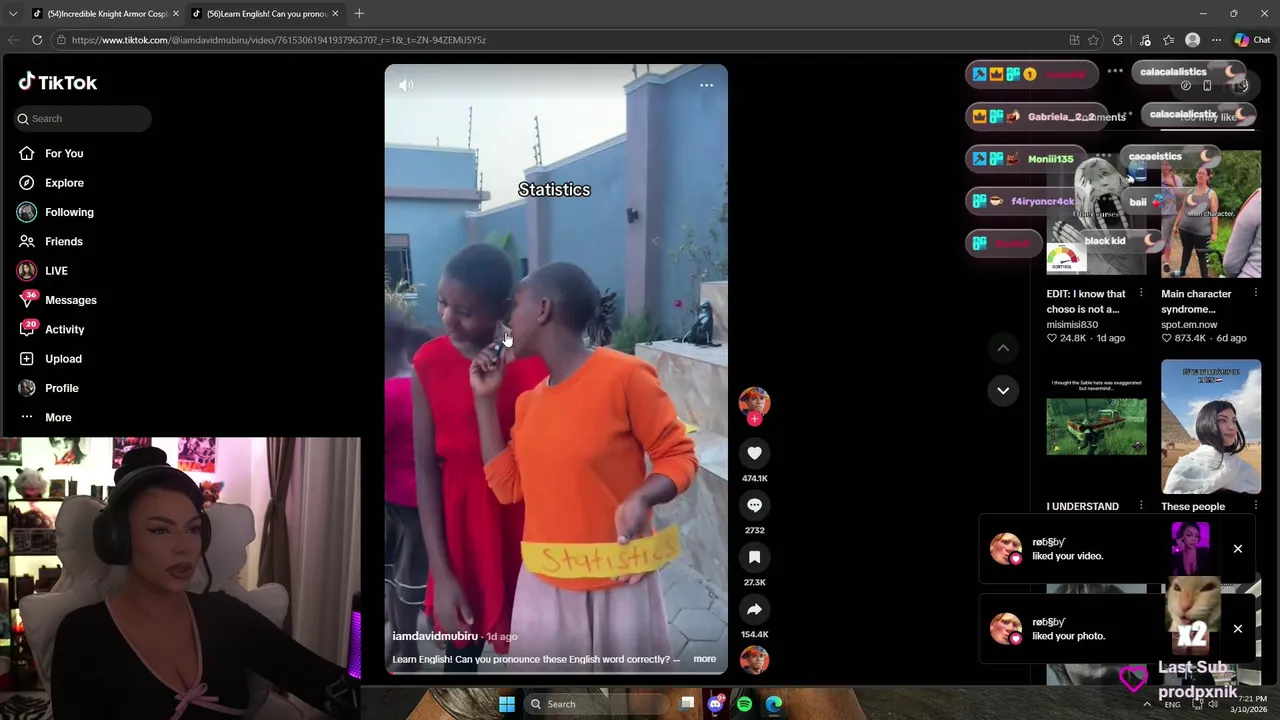Open Discord from the taskbar
Screen dimensions: 1280x720
point(715,704)
